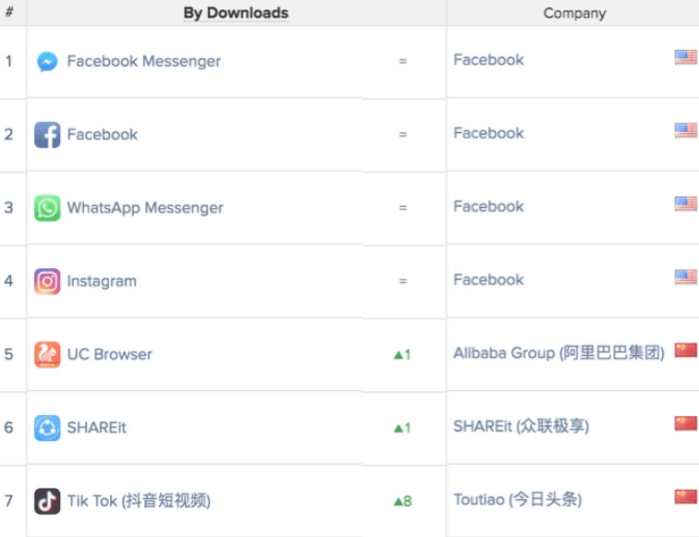Click the up 1 rank change for UC Browser
This screenshot has height=537, width=699.
(402, 355)
